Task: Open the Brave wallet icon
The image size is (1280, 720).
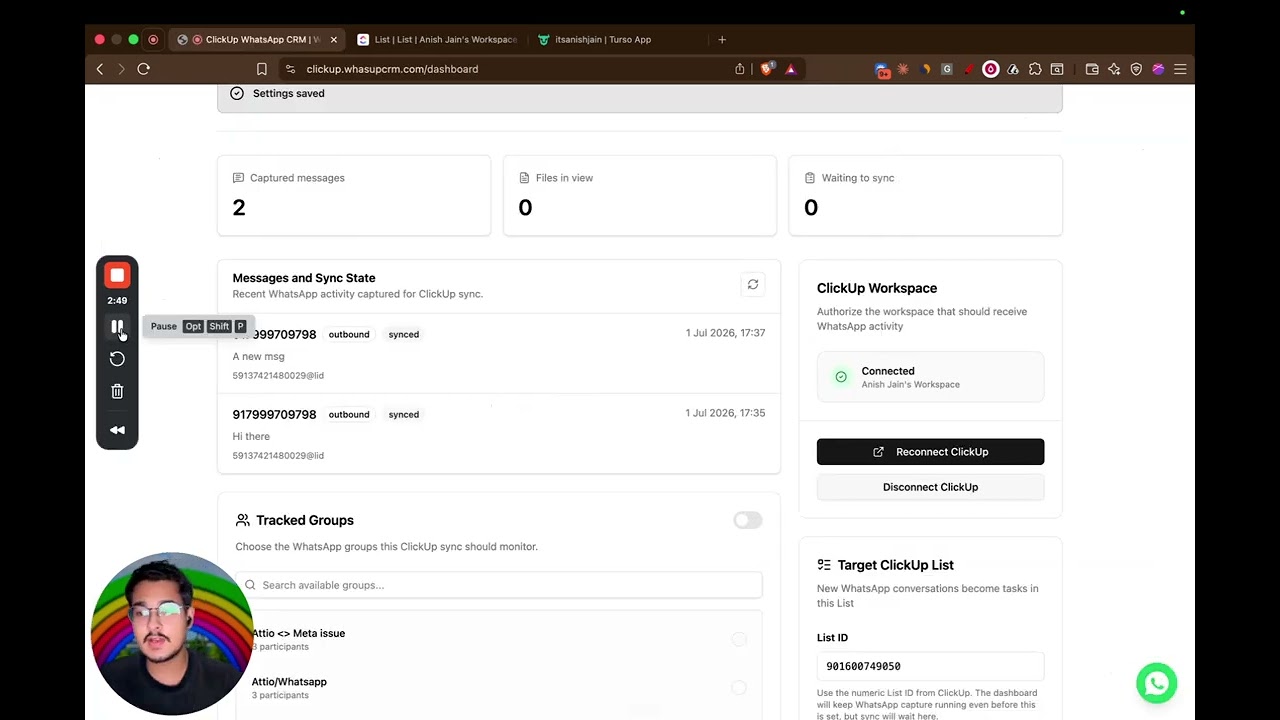Action: point(1092,69)
